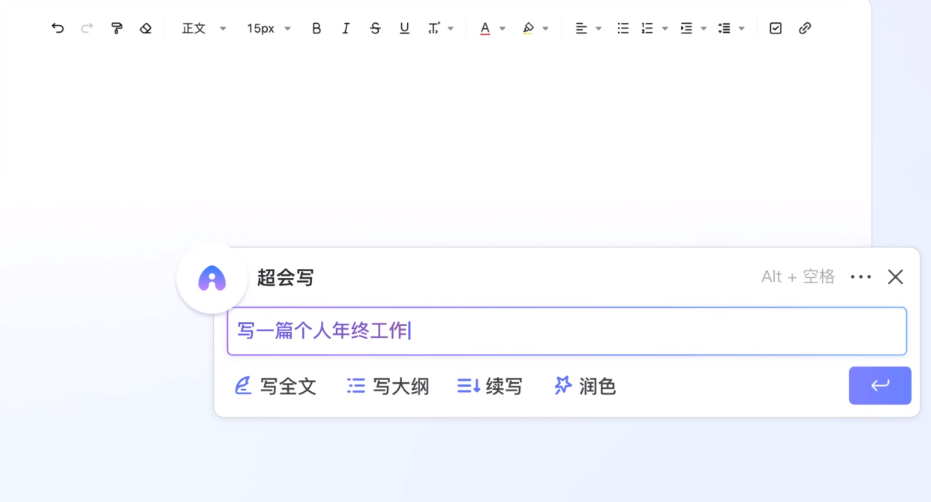Image resolution: width=931 pixels, height=502 pixels.
Task: Click the 超会写 prompt input field
Action: pyautogui.click(x=566, y=331)
